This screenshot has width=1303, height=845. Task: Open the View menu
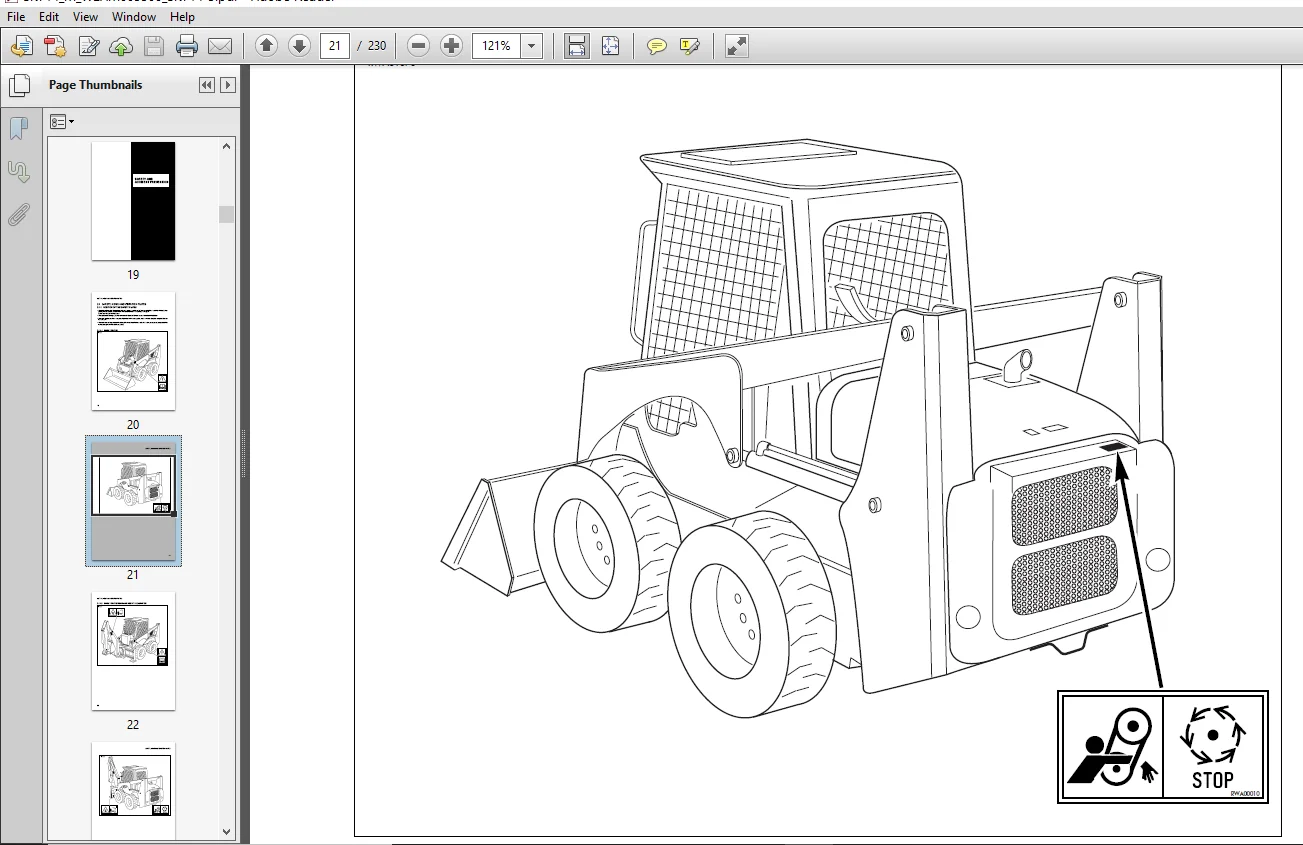tap(86, 17)
